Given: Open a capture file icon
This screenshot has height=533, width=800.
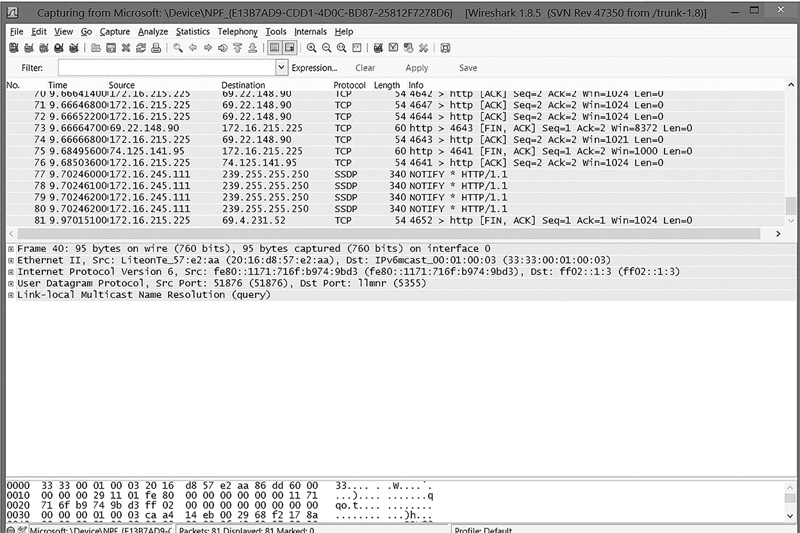Looking at the screenshot, I should tap(95, 48).
